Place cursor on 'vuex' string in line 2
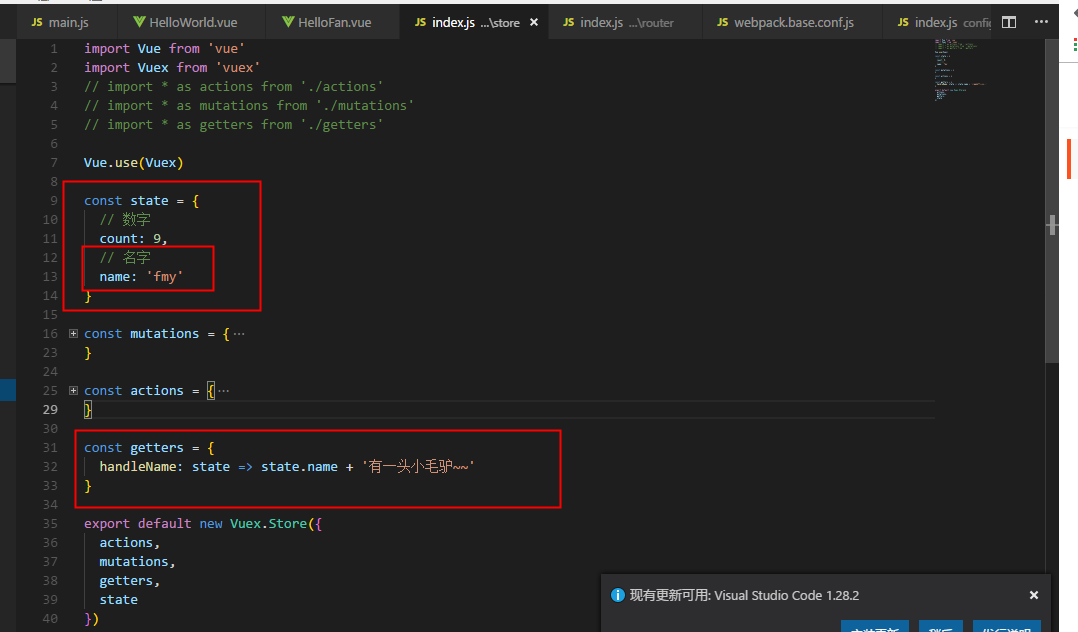This screenshot has height=632, width=1078. click(x=238, y=67)
